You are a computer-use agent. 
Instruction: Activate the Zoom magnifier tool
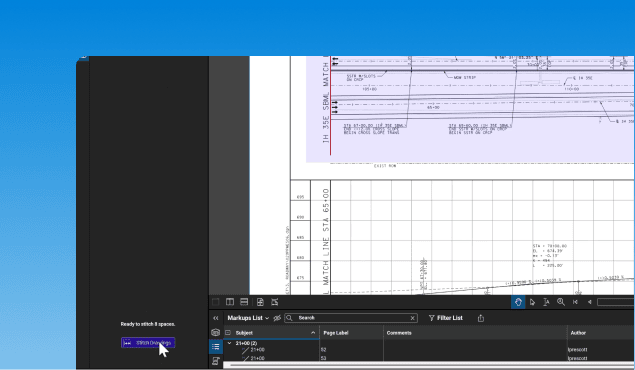coord(561,302)
